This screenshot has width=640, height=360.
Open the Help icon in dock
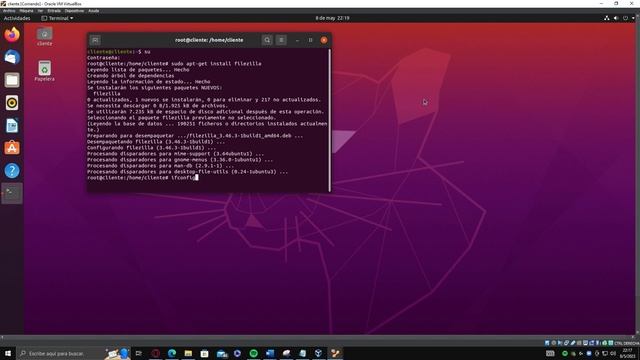pyautogui.click(x=12, y=171)
